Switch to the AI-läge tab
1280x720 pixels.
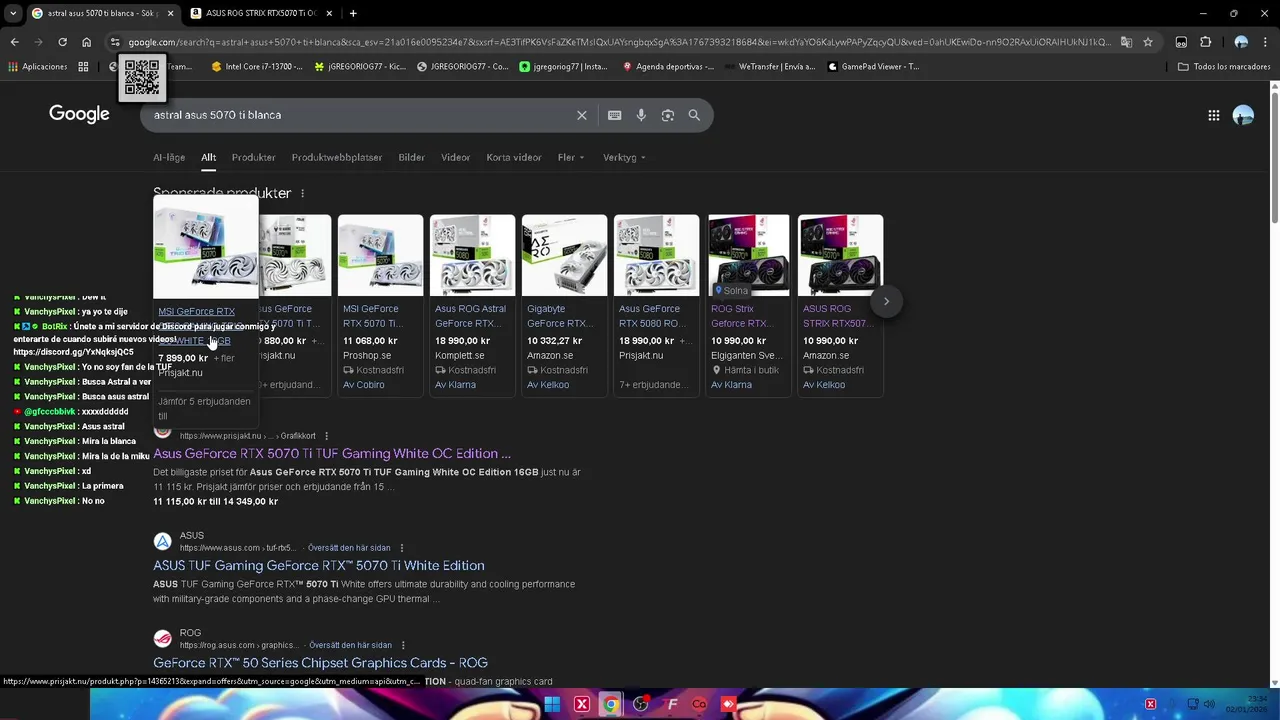[x=169, y=157]
